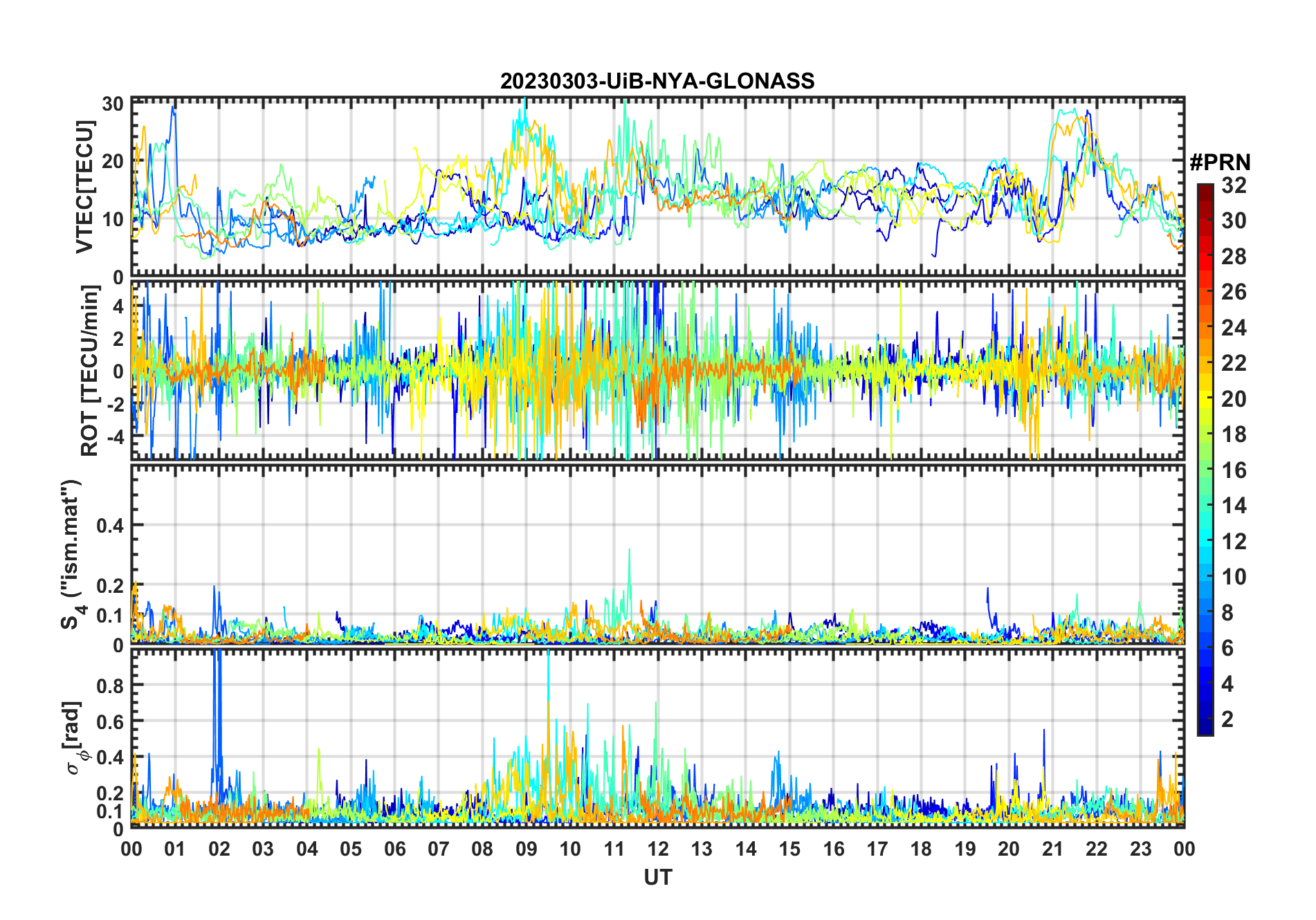Click the VTEC[TECU] y-axis label
The image size is (1316, 920).
click(84, 187)
